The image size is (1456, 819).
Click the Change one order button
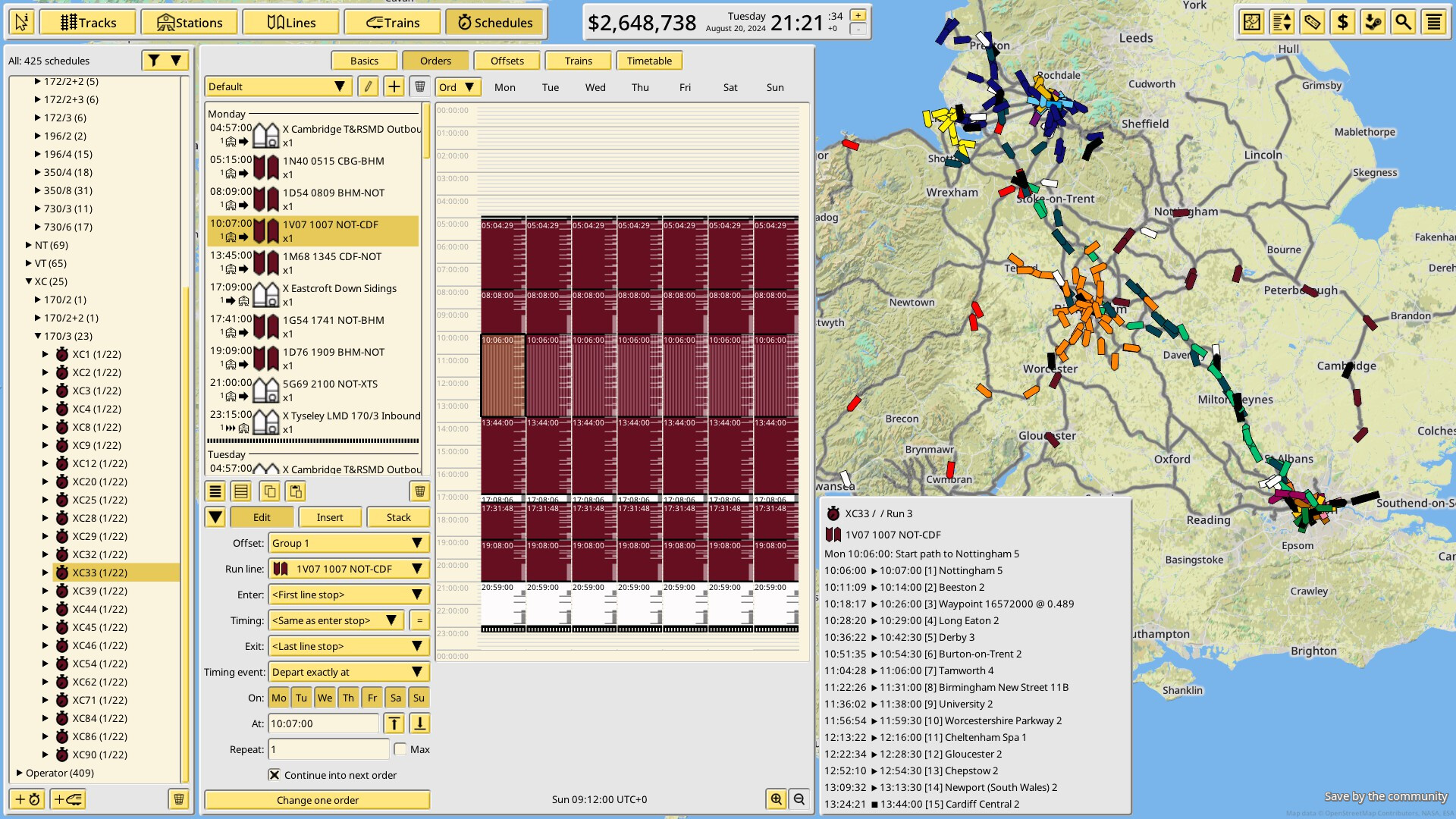(x=316, y=800)
